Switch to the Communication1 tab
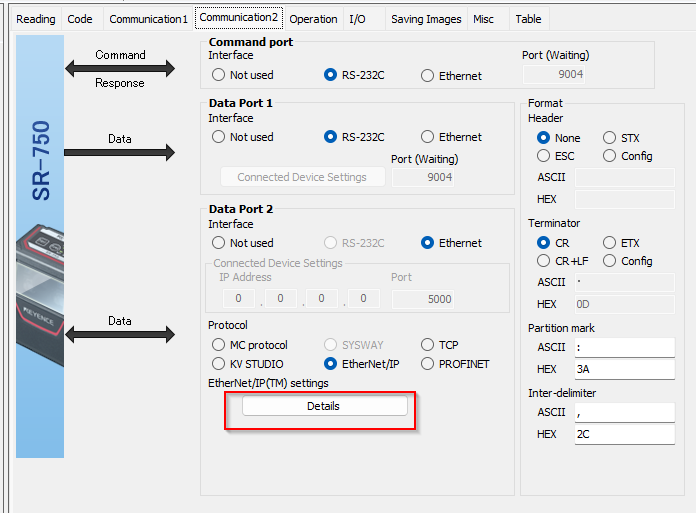The image size is (696, 513). (148, 19)
